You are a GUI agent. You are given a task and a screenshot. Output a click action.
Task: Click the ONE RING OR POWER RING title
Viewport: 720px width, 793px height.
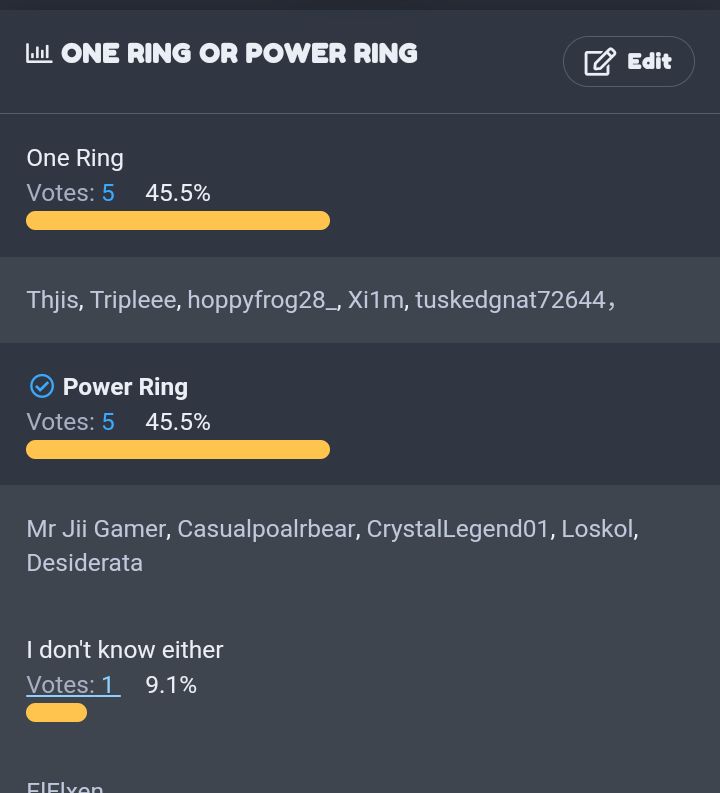239,54
